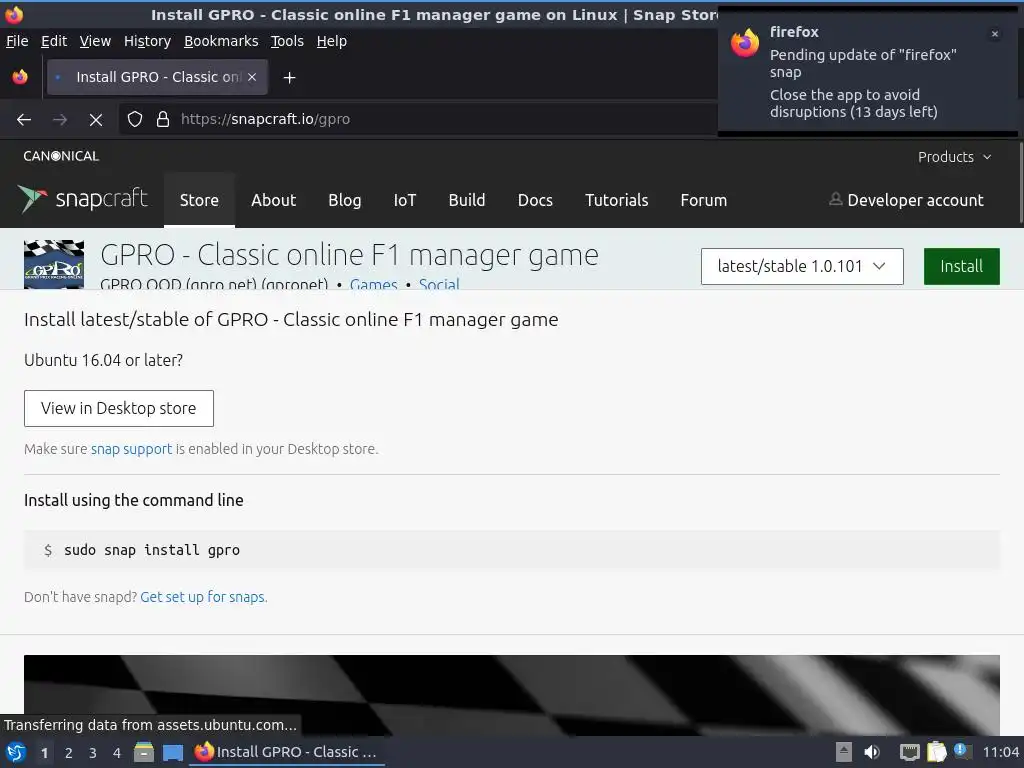Screen dimensions: 1024x768
Task: Click the snapcraft logo
Action: [83, 199]
